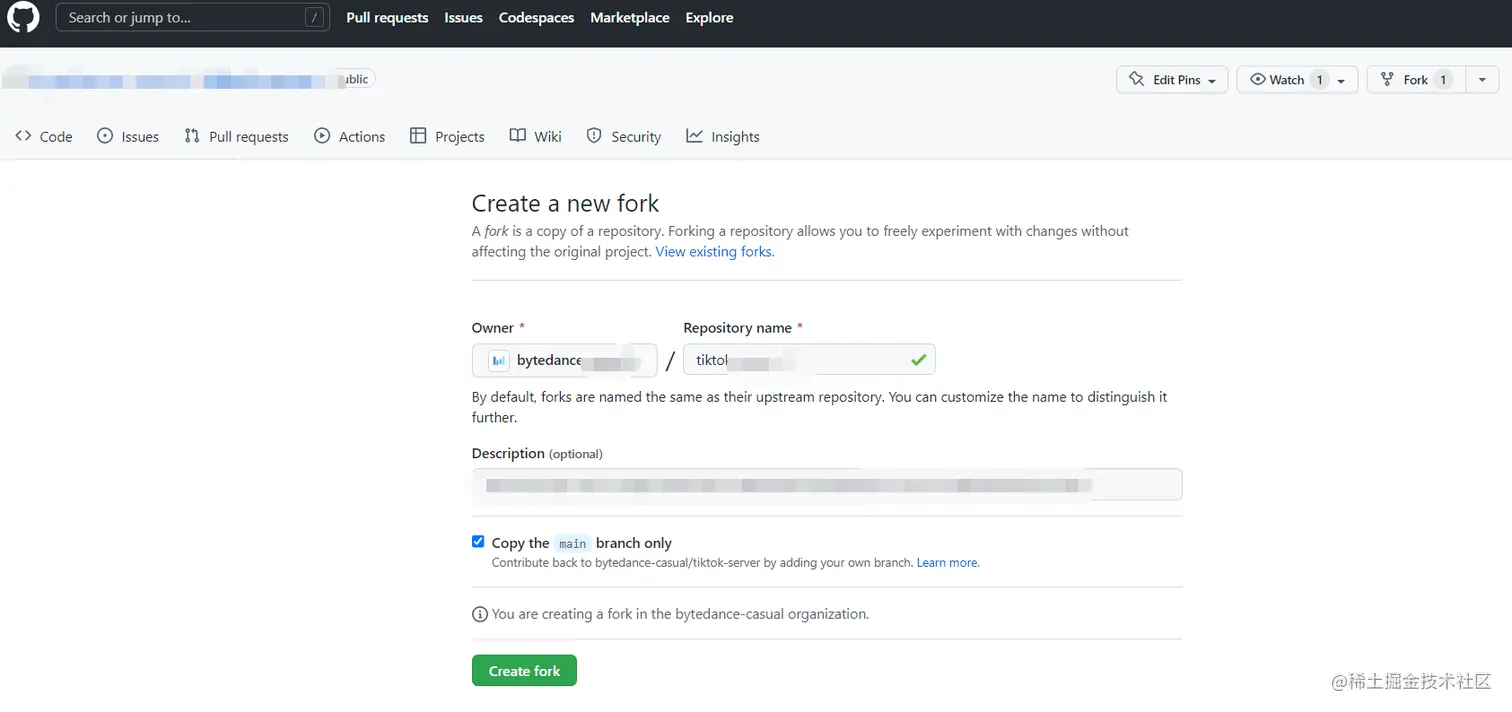The image size is (1512, 712).
Task: Open the Issues repository tab
Action: coord(128,137)
